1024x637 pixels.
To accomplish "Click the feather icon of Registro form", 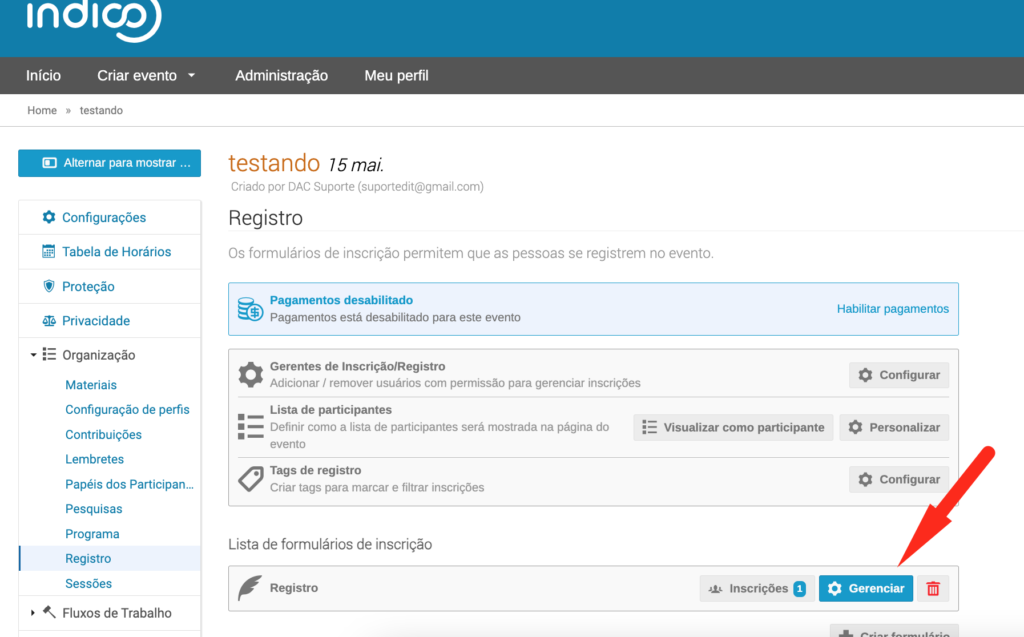I will pyautogui.click(x=249, y=588).
